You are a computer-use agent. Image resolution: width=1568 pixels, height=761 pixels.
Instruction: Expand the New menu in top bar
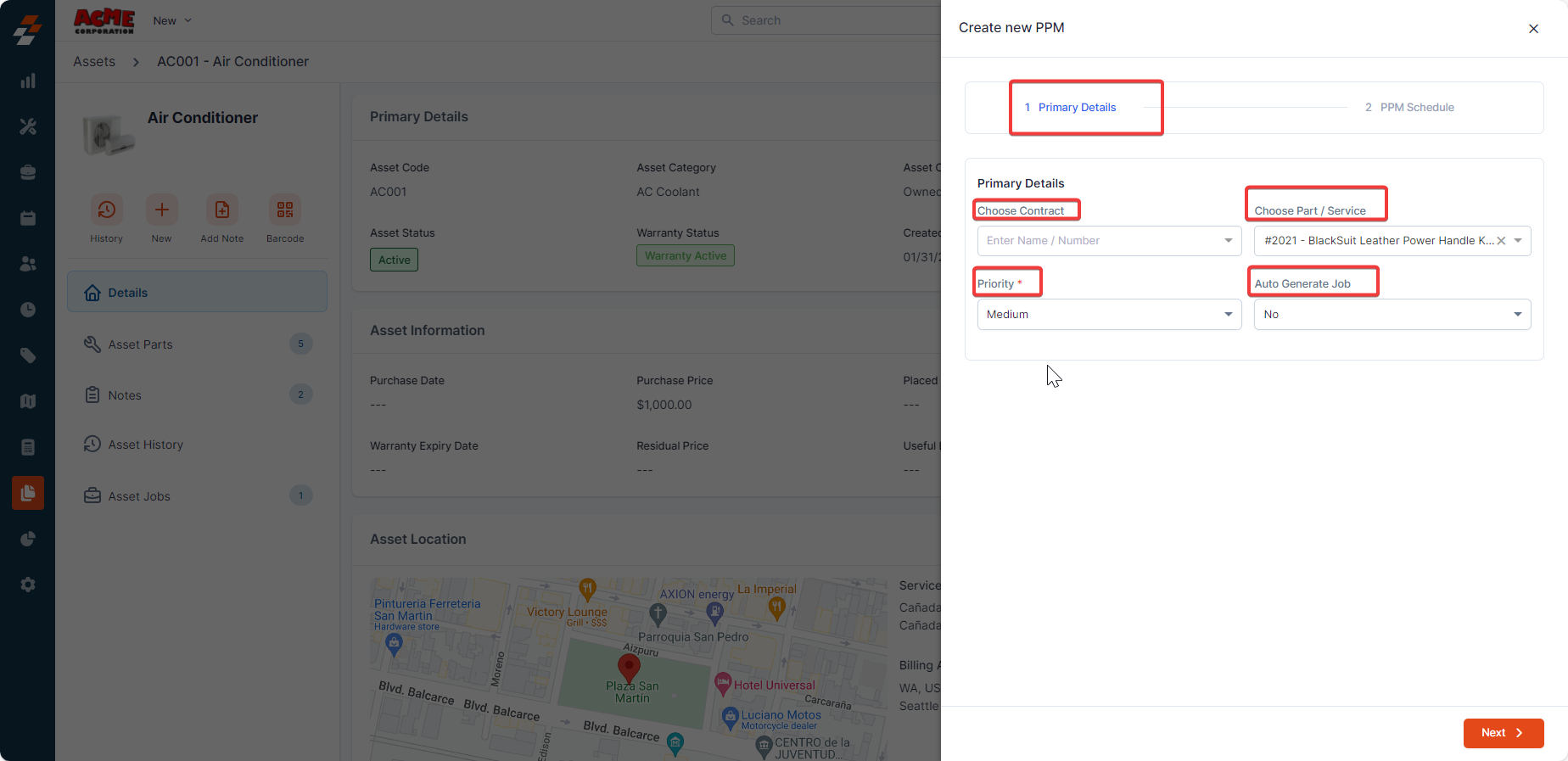click(x=172, y=20)
